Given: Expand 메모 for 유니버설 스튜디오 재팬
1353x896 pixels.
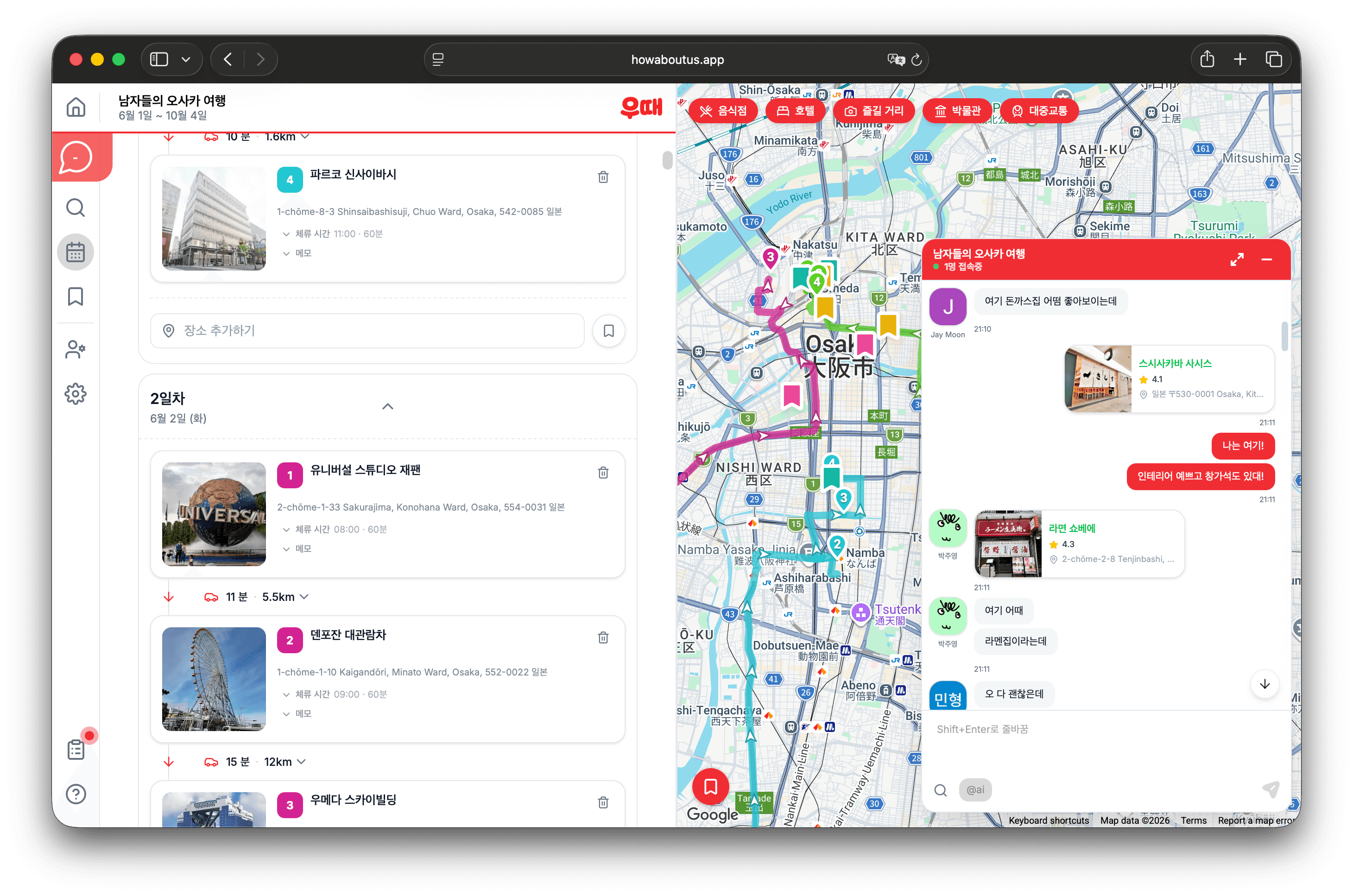Looking at the screenshot, I should 297,549.
